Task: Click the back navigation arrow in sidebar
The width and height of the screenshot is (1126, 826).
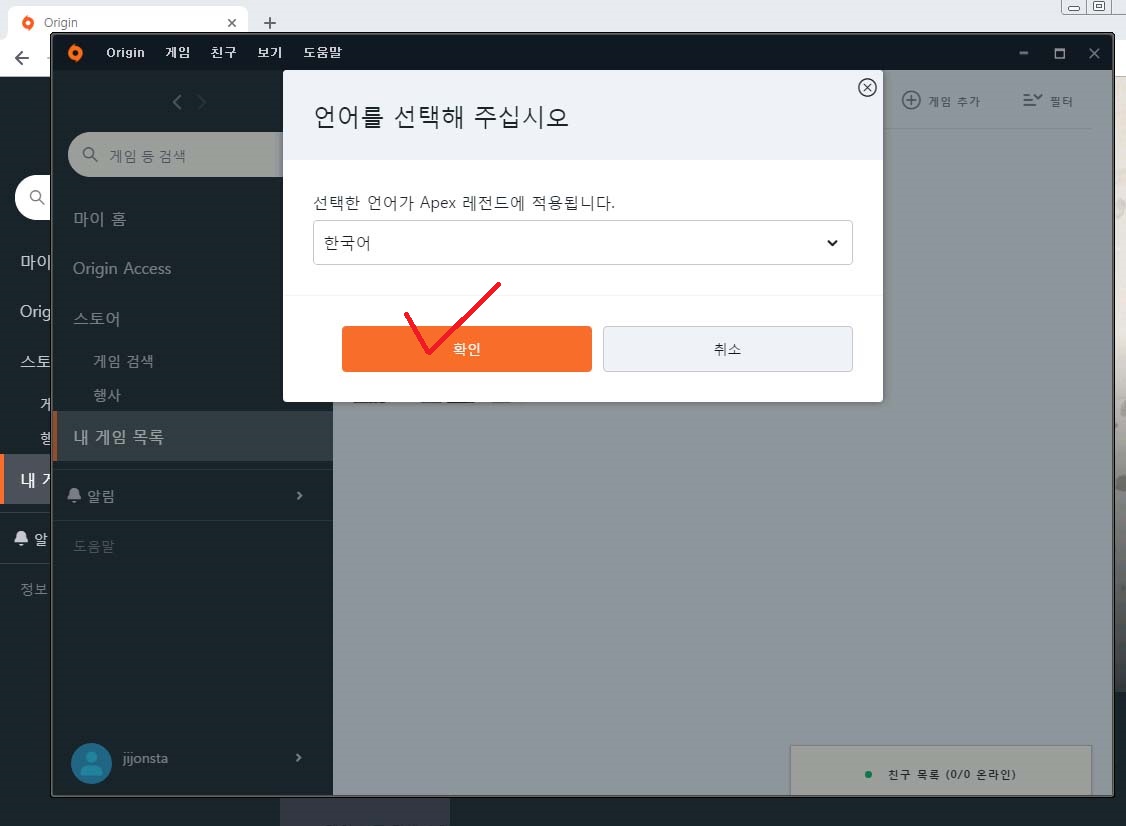Action: click(x=177, y=102)
